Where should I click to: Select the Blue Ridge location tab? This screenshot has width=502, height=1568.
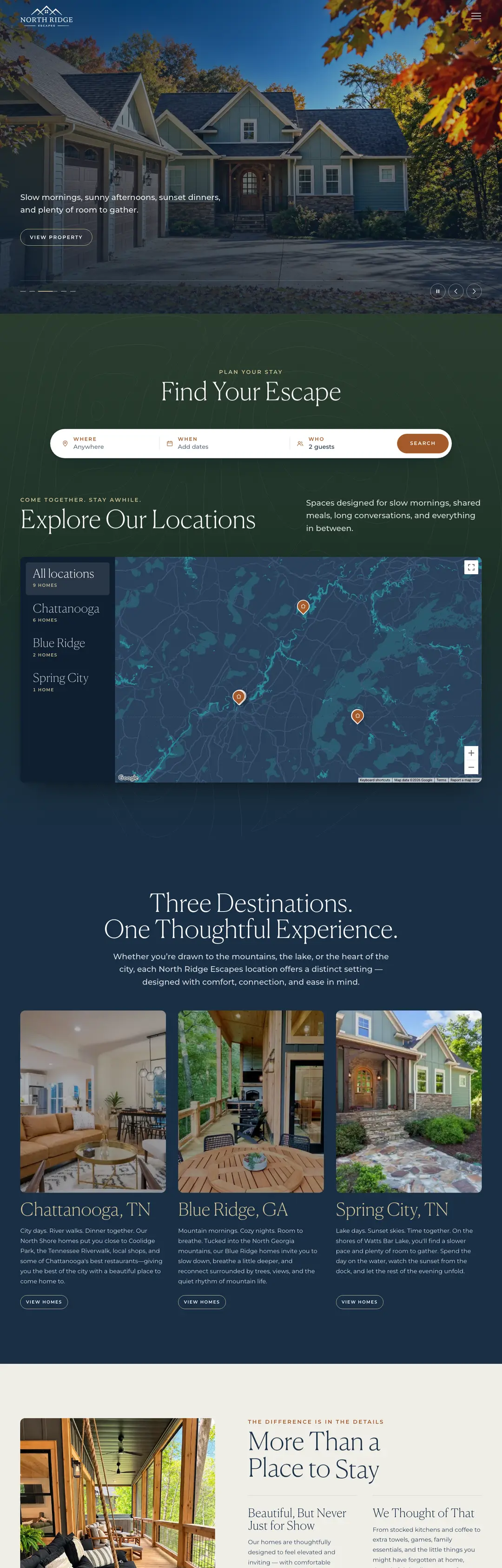click(x=67, y=647)
